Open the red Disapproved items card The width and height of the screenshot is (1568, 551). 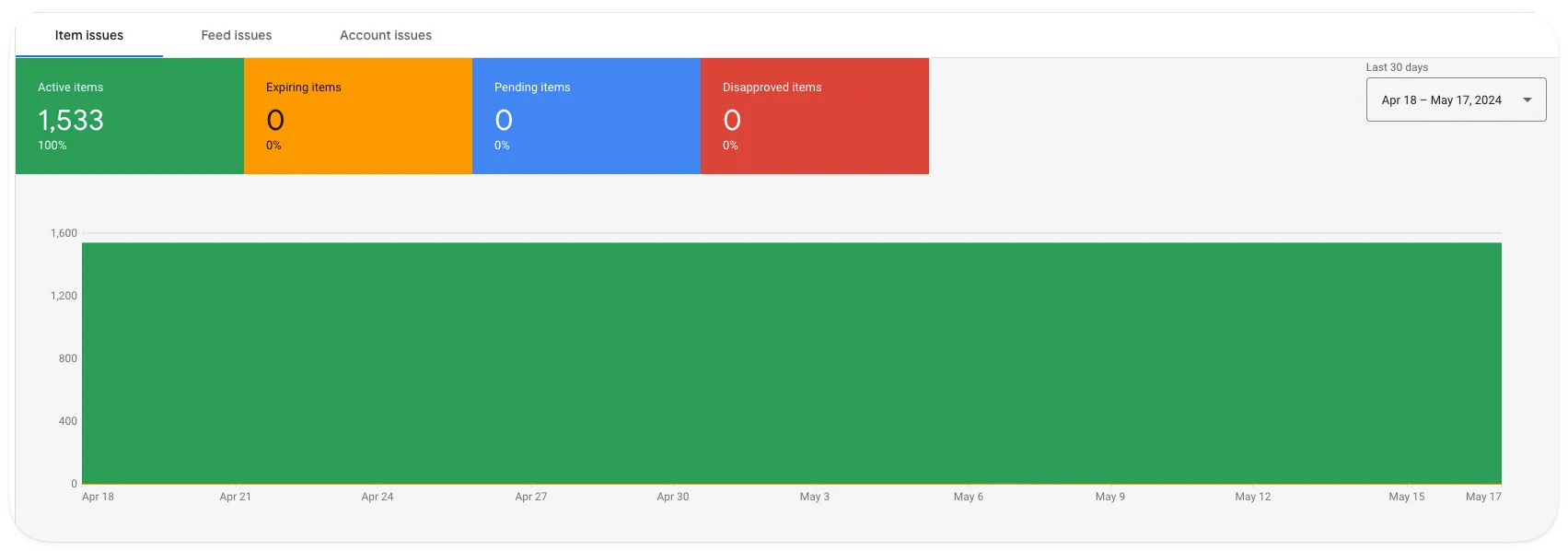coord(815,116)
